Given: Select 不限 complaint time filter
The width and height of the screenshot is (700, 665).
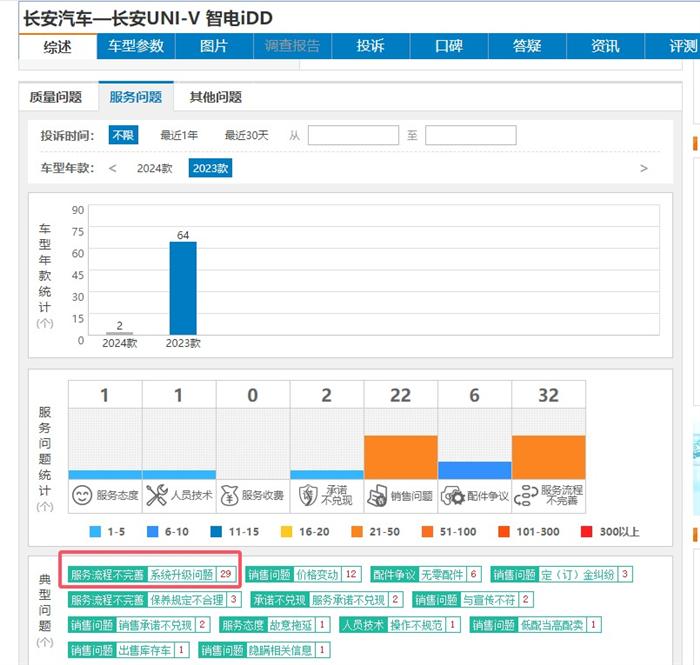Looking at the screenshot, I should 123,135.
